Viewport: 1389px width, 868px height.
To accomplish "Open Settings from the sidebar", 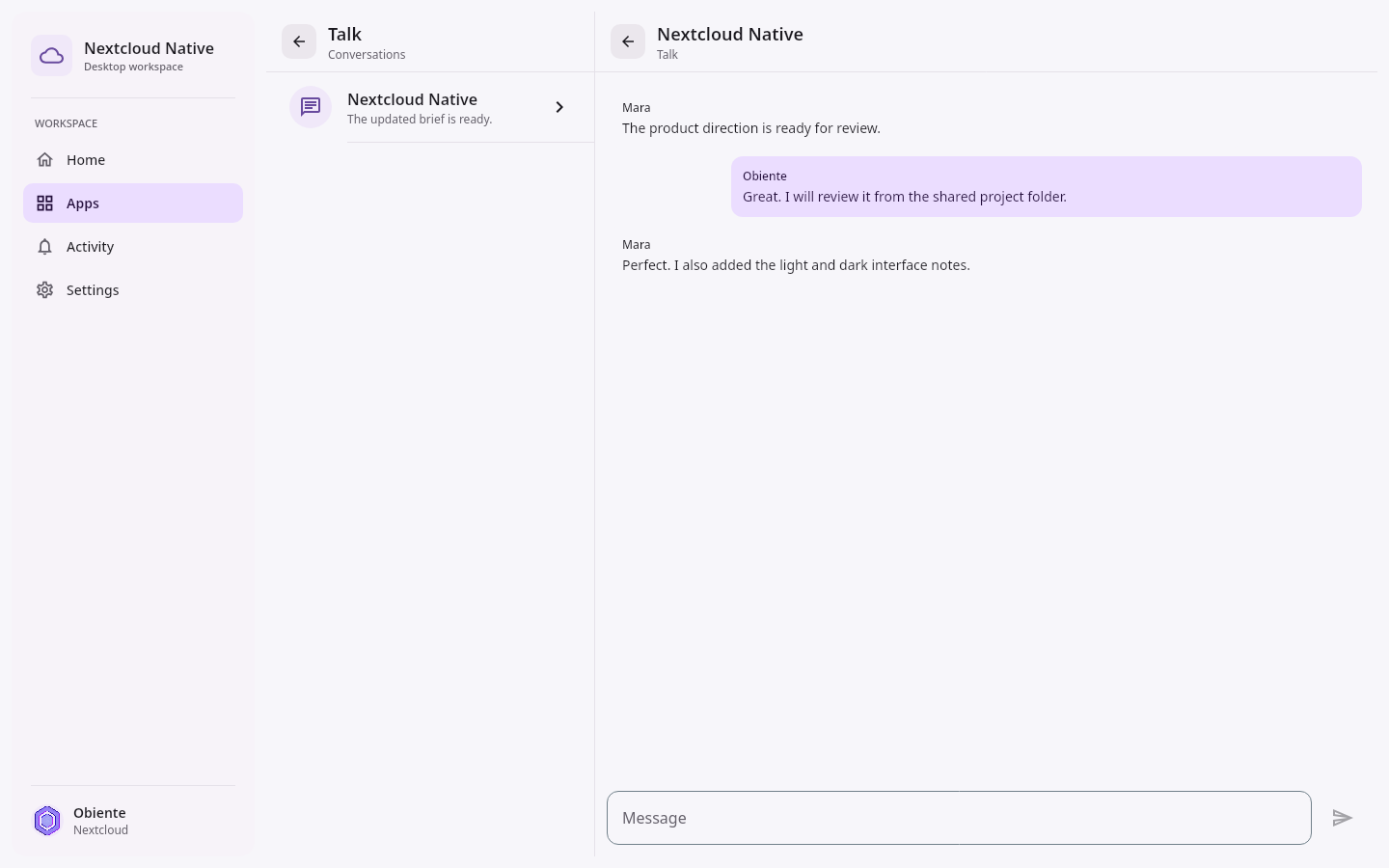I will [133, 290].
